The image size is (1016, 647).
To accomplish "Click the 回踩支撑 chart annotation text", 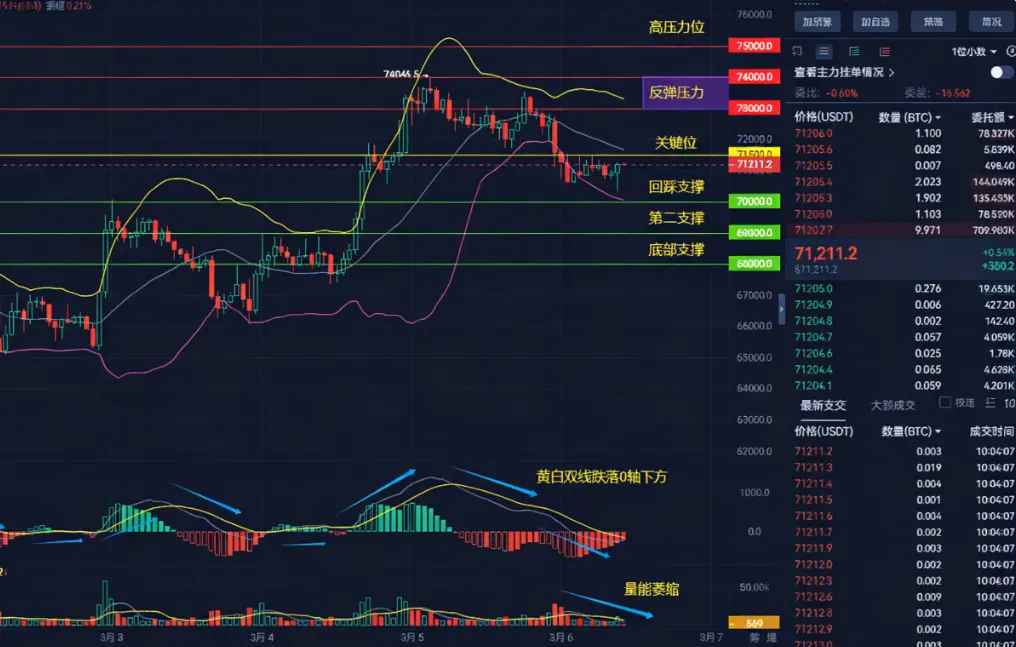I will (x=676, y=187).
